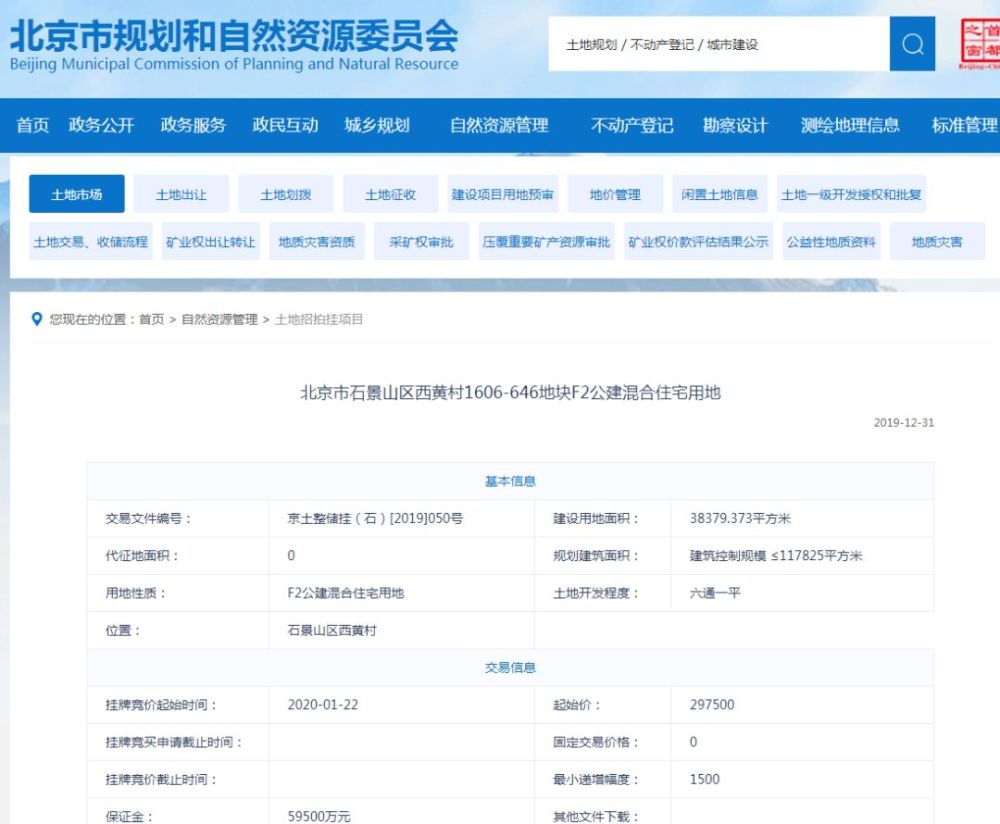Screen dimensions: 1000x824
Task: Open 政务服务 menu
Action: click(x=193, y=125)
